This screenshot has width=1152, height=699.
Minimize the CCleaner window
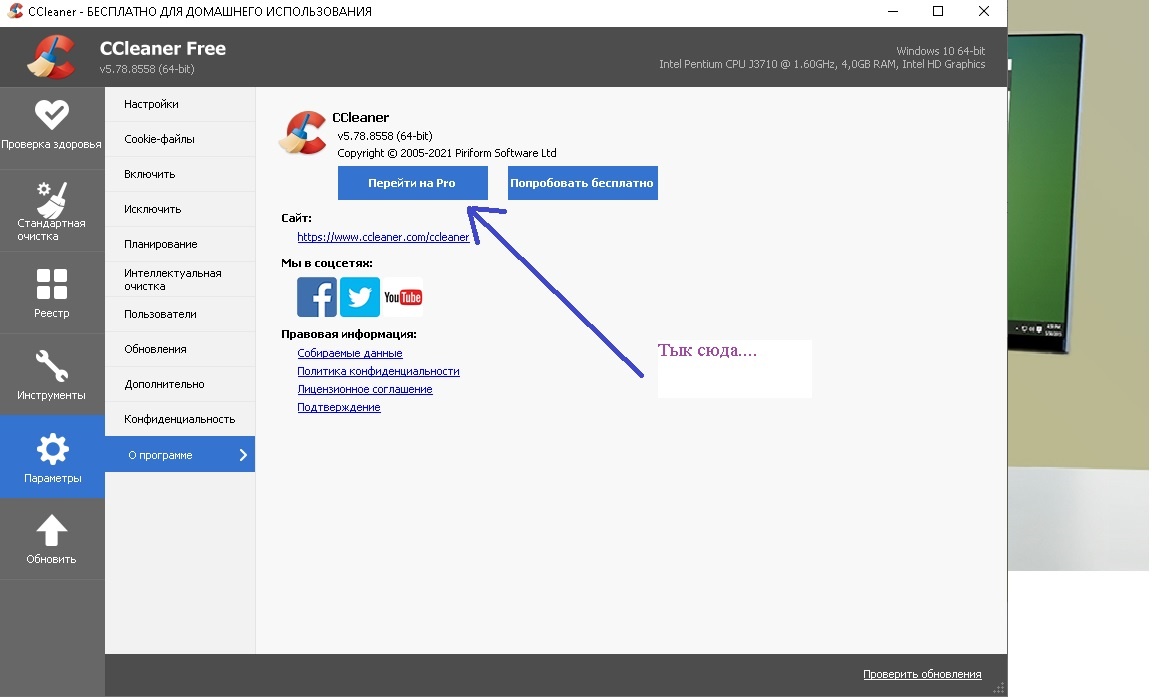[x=893, y=11]
